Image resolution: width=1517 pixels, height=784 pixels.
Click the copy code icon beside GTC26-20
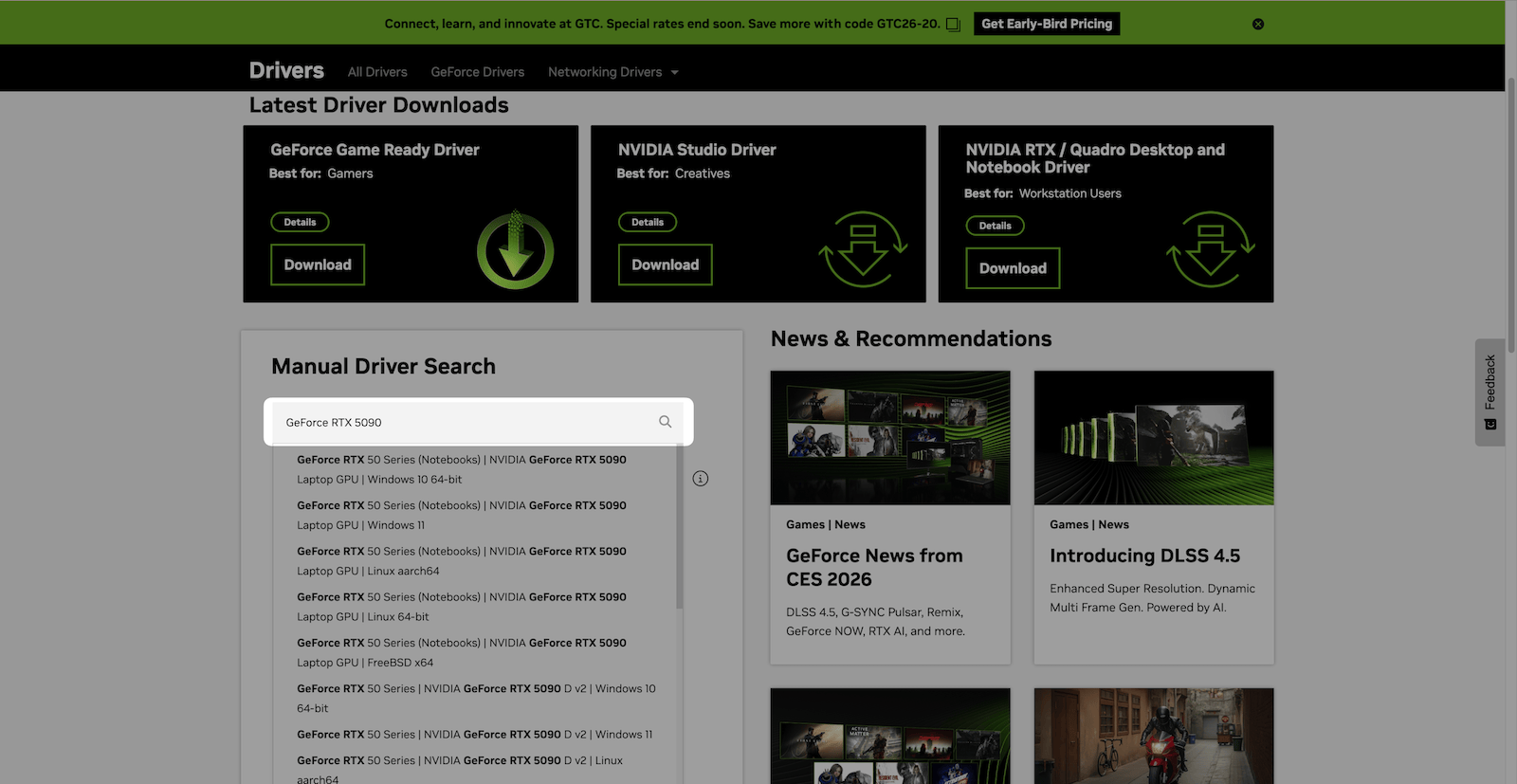pyautogui.click(x=953, y=25)
